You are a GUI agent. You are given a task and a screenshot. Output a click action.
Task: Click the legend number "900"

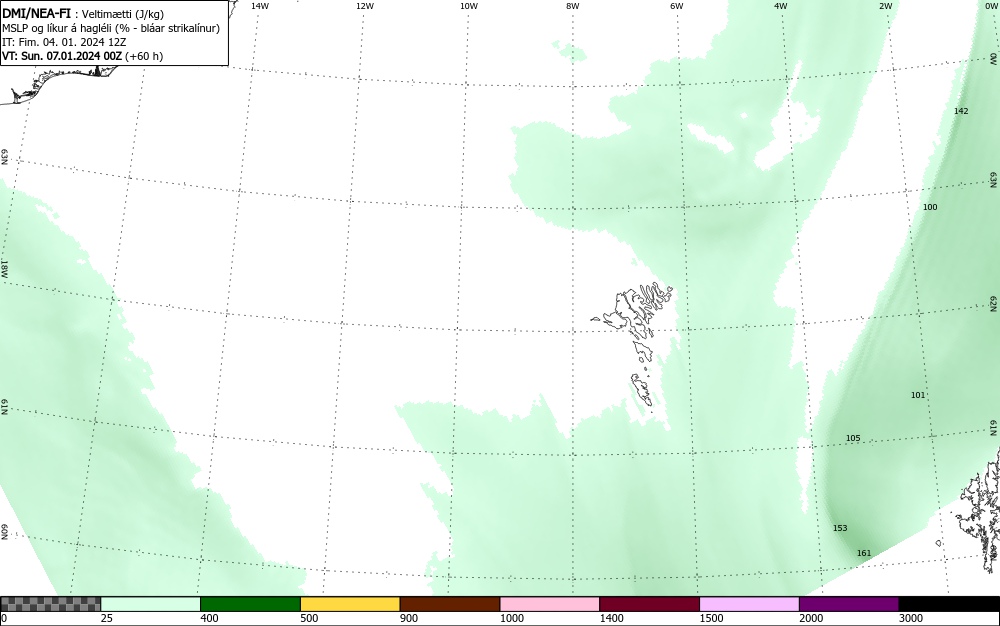point(409,618)
